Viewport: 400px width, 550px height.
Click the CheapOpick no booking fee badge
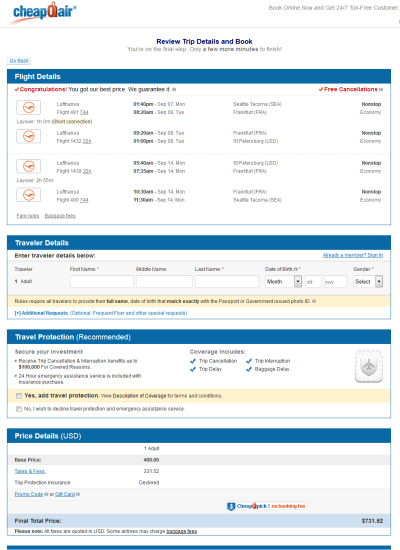click(267, 506)
